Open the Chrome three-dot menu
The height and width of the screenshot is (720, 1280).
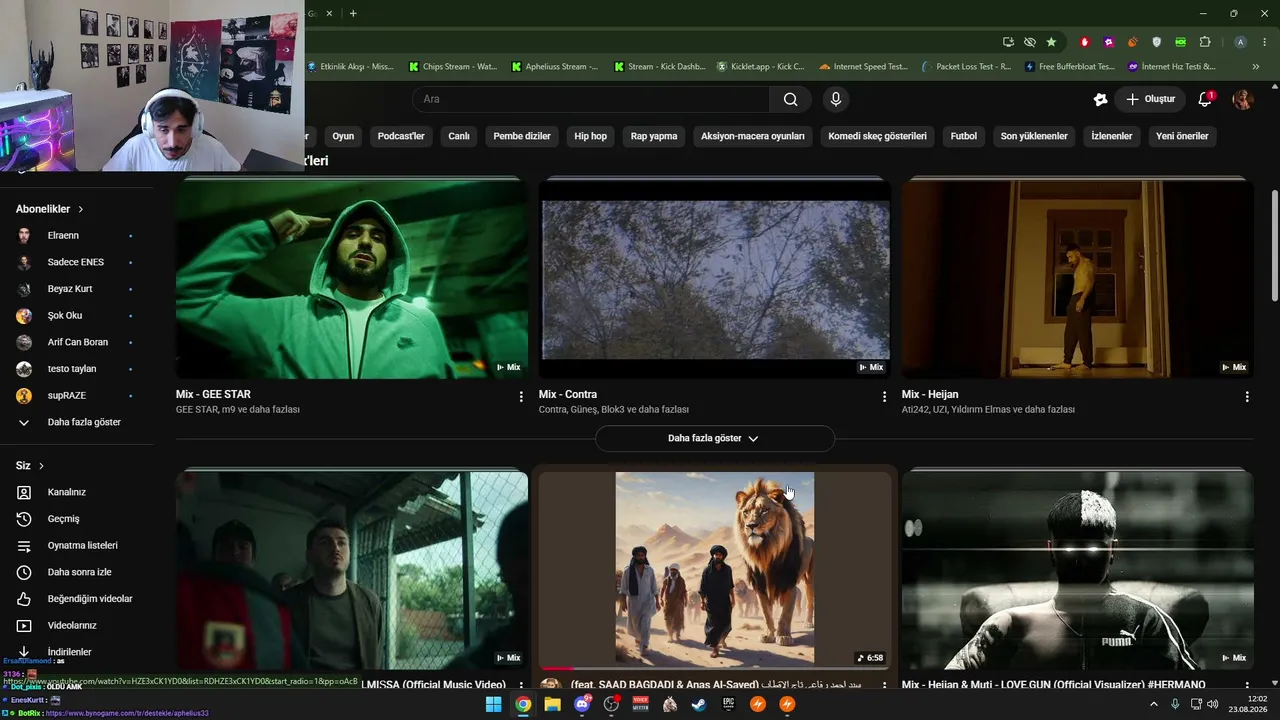point(1265,42)
